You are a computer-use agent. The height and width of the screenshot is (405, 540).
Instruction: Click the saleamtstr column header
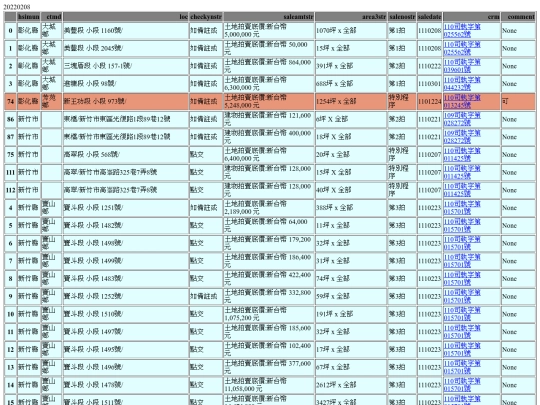269,17
